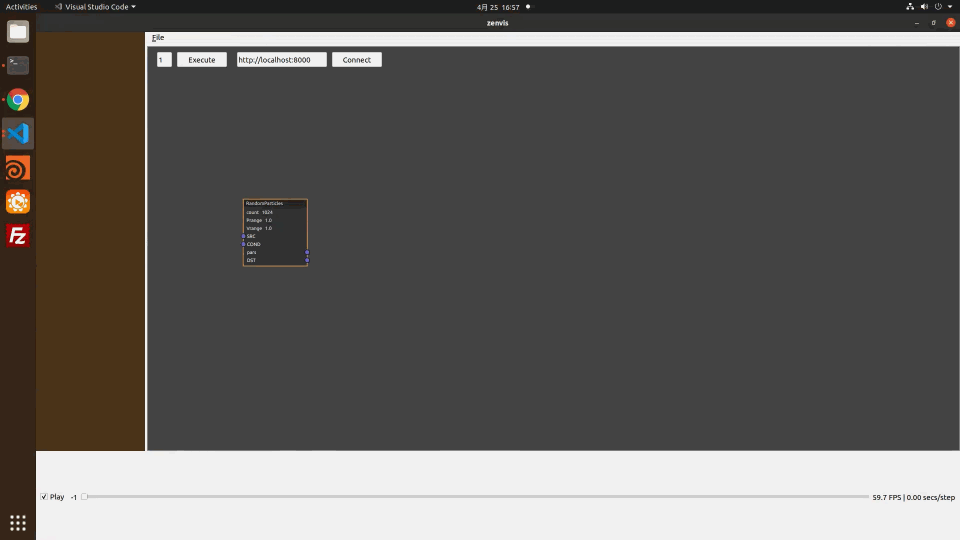960x540 pixels.
Task: Open power icon in top bar
Action: point(938,7)
